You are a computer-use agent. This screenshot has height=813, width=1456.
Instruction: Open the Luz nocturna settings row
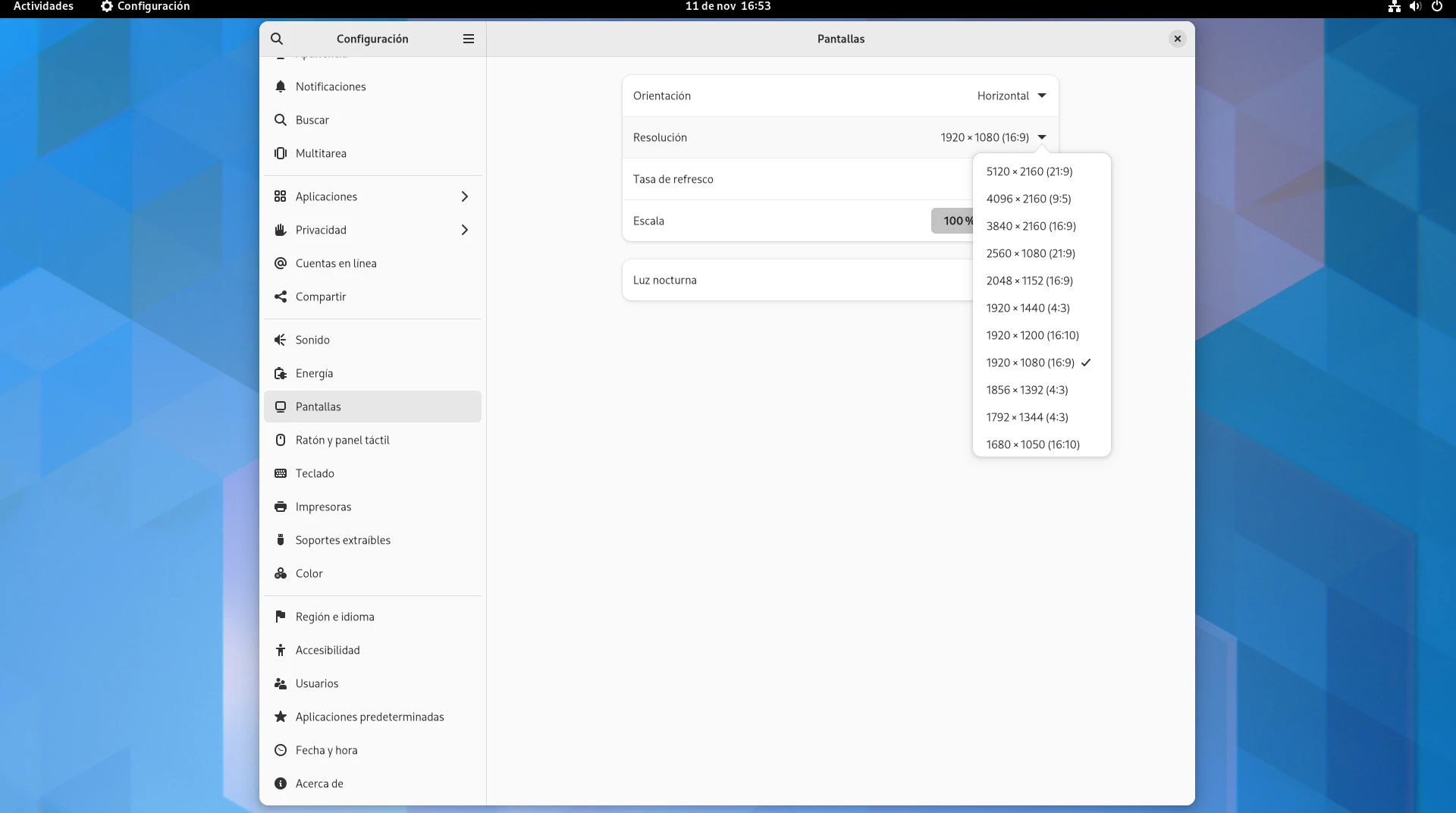click(796, 280)
